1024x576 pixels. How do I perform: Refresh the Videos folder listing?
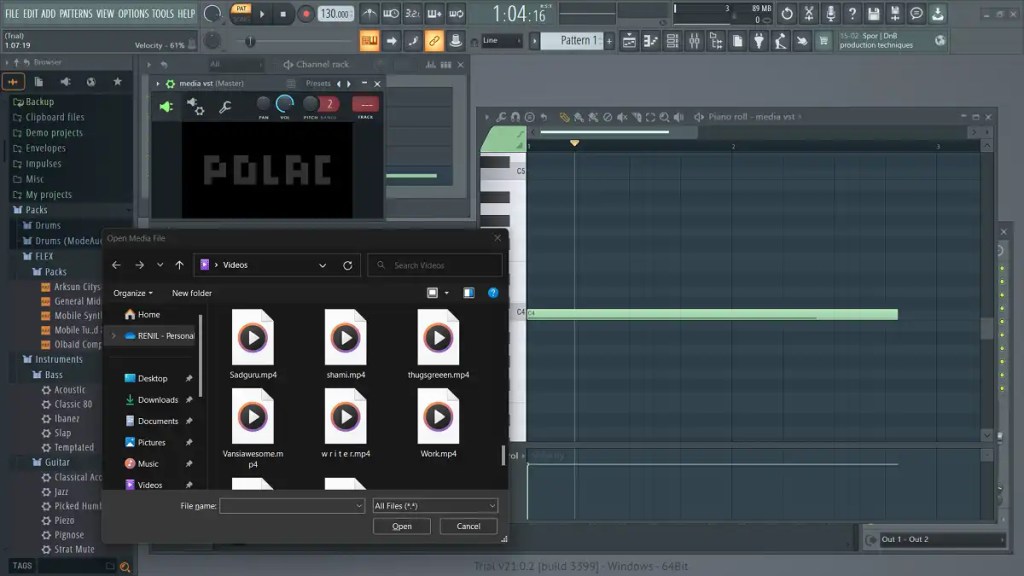pyautogui.click(x=347, y=265)
